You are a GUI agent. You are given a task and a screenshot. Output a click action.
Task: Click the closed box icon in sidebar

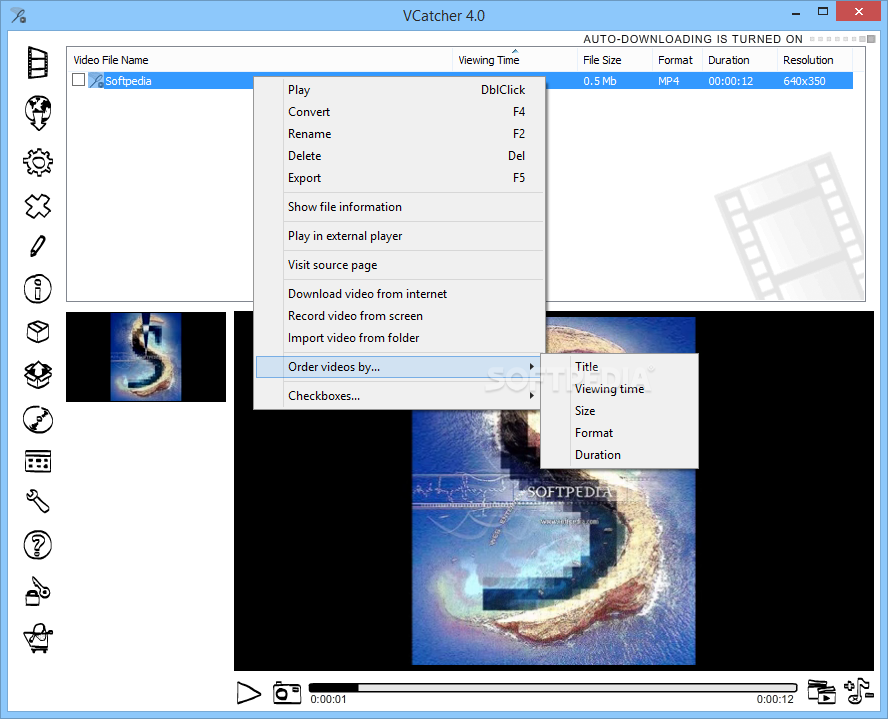pos(38,332)
